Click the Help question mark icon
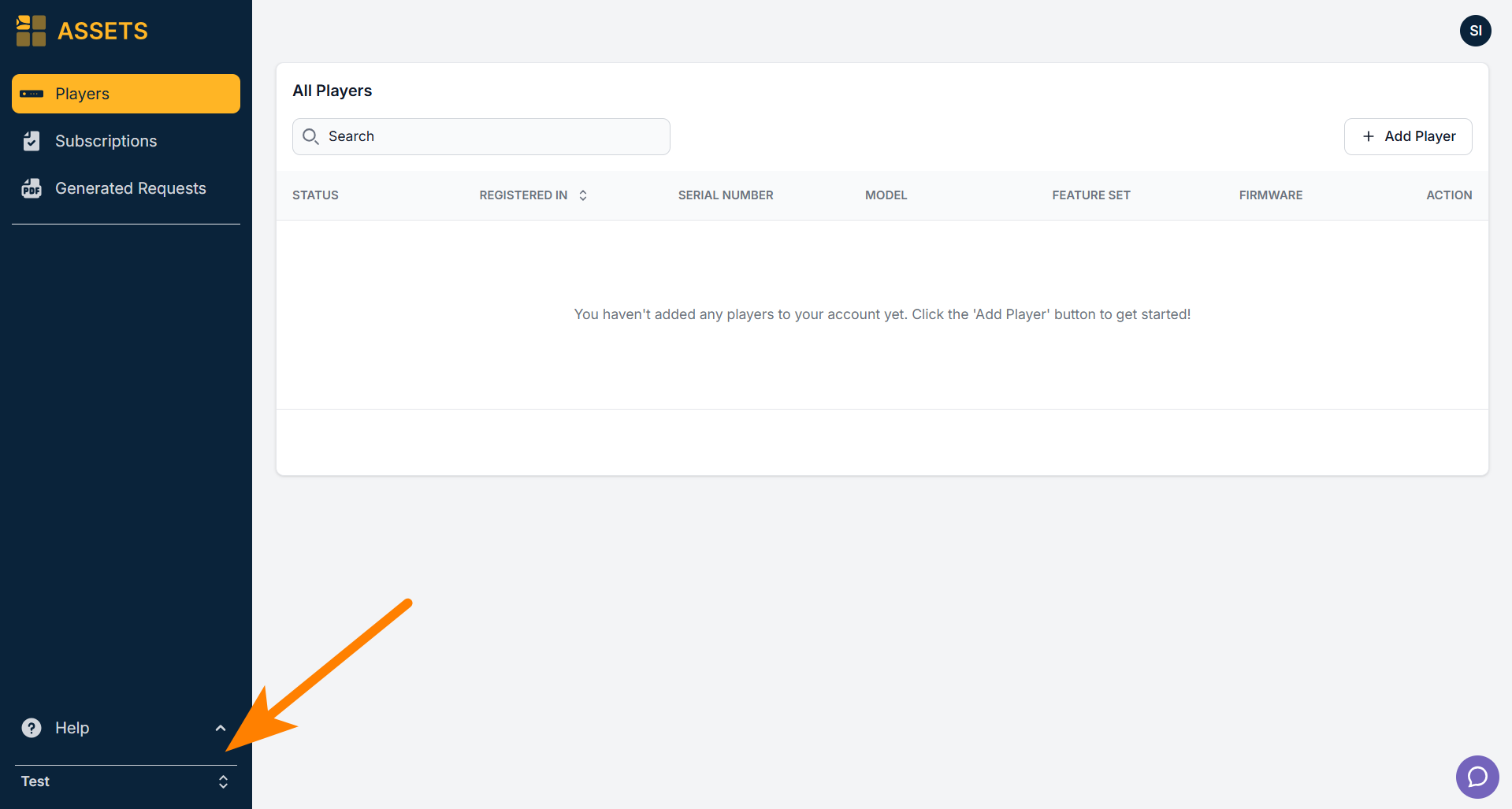The image size is (1512, 809). [x=32, y=728]
